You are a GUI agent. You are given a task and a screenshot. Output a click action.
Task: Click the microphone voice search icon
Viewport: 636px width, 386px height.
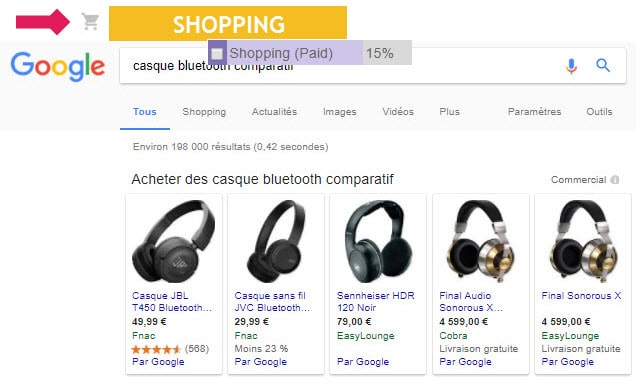(x=571, y=66)
